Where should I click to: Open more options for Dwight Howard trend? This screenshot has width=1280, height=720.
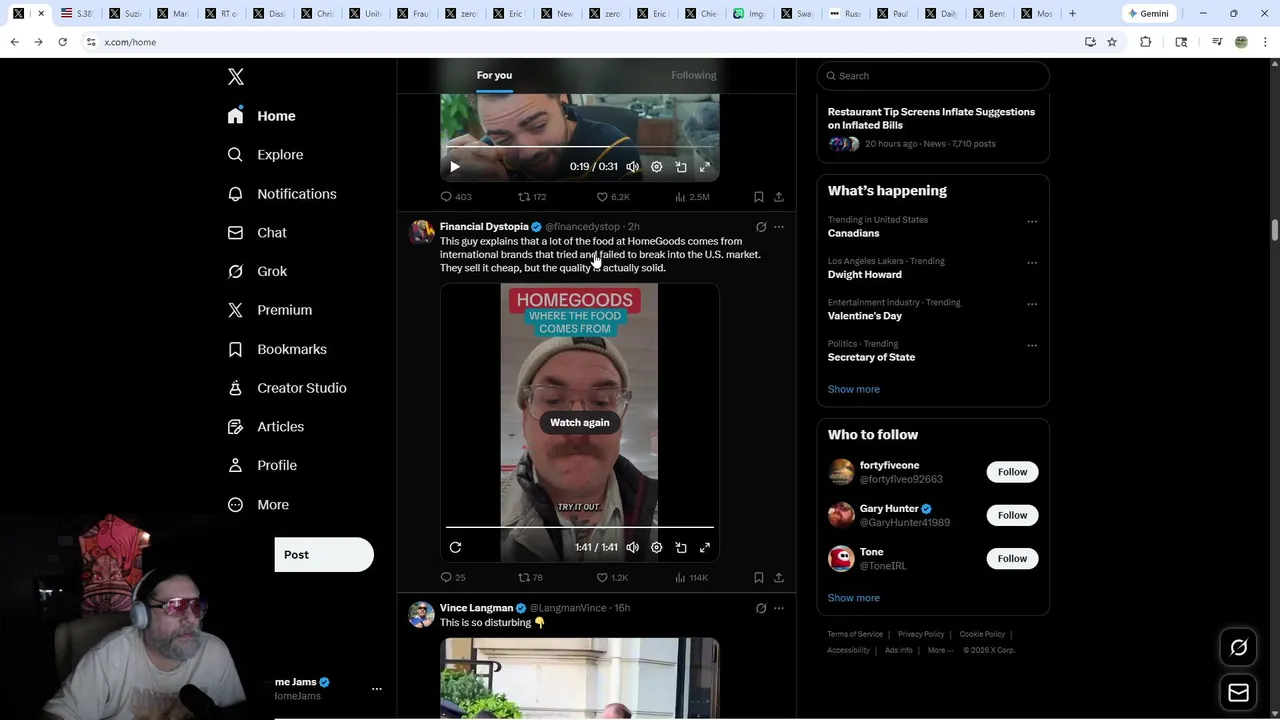pos(1032,263)
